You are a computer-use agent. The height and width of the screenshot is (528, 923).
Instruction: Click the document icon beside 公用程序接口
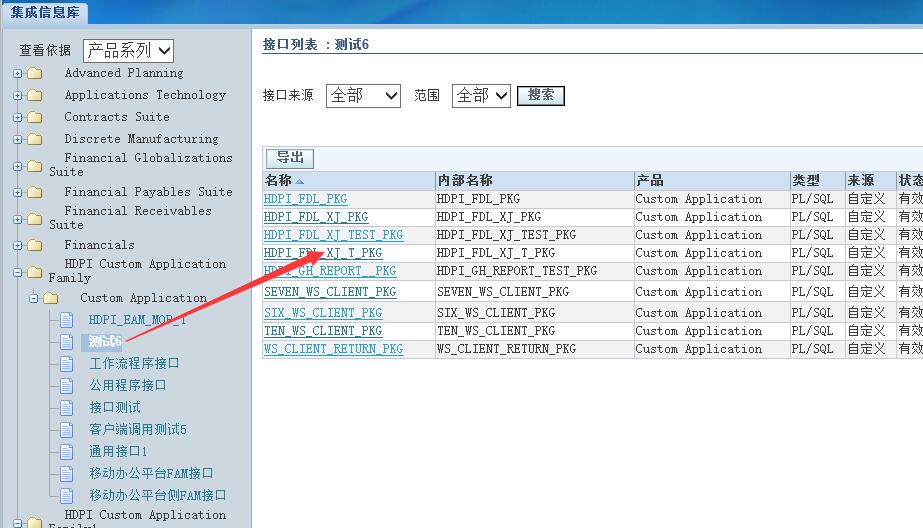(67, 386)
